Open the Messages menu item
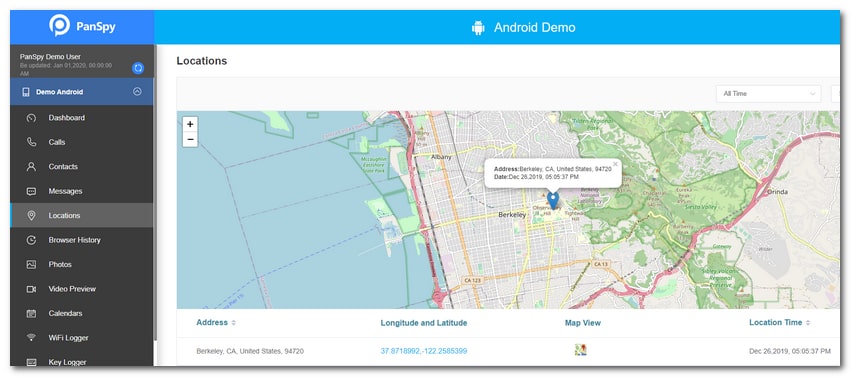 tap(81, 191)
